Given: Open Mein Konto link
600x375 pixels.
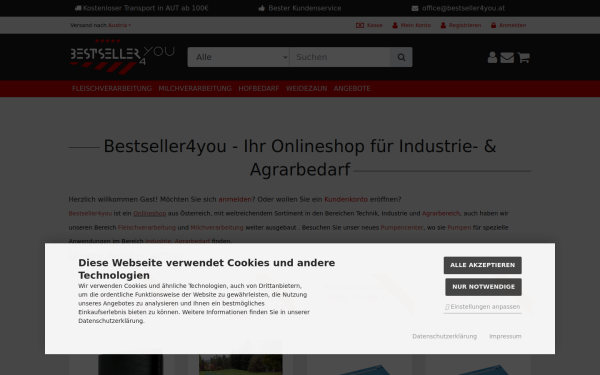Looking at the screenshot, I should 411,25.
